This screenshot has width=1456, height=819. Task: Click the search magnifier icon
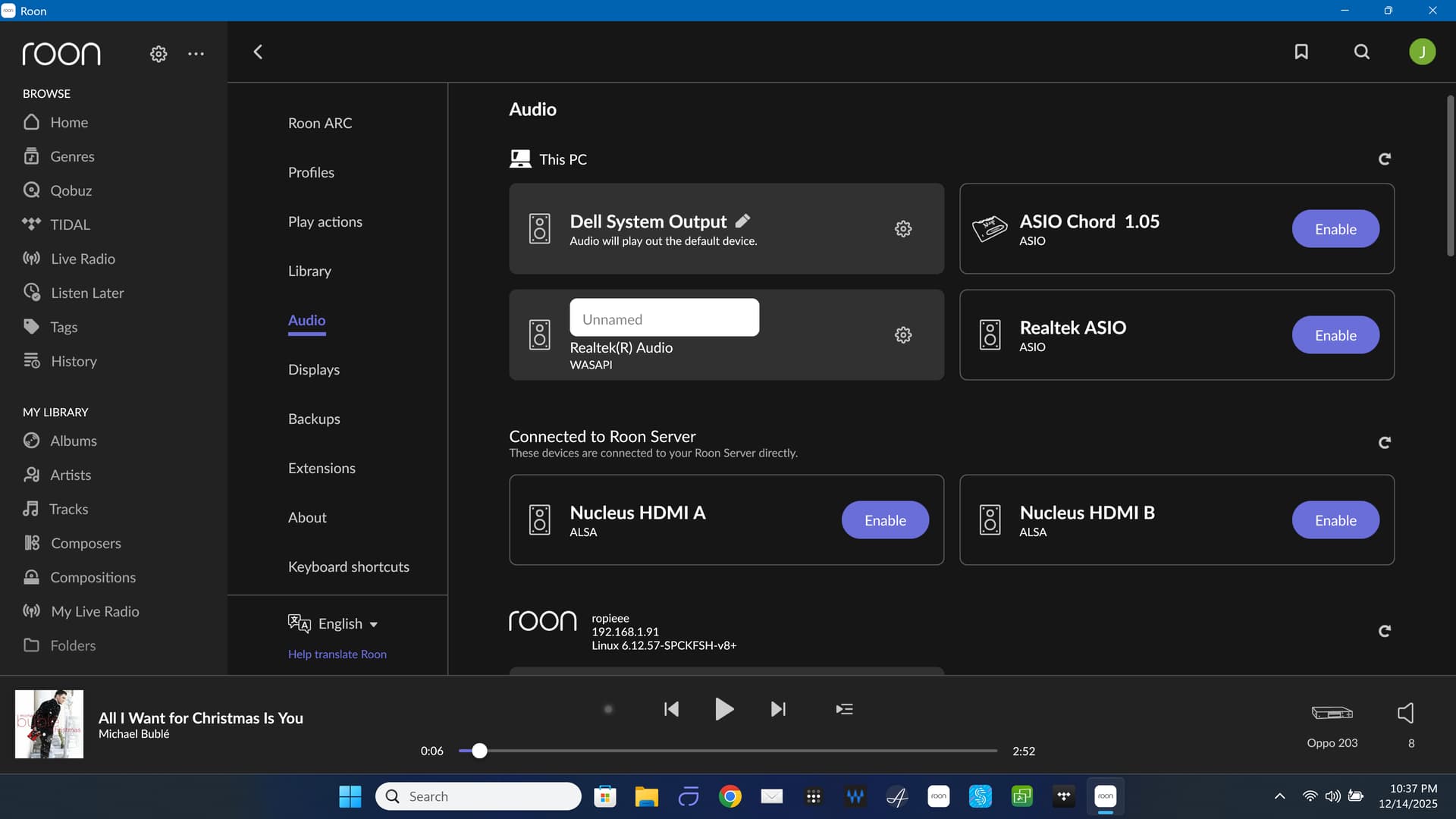pos(1362,52)
